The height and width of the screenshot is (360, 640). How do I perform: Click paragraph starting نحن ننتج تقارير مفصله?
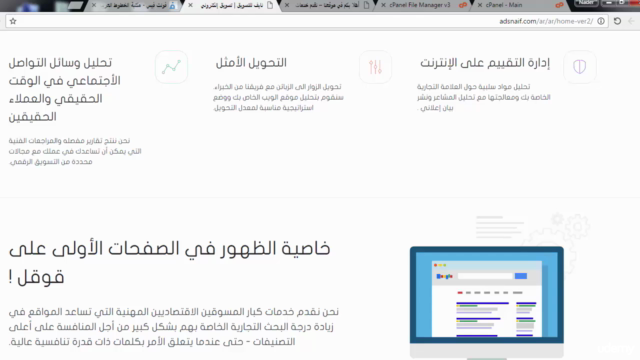tap(75, 151)
